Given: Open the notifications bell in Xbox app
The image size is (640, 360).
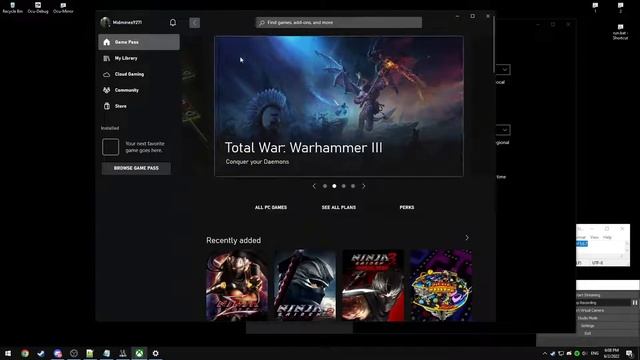Looking at the screenshot, I should coord(173,22).
